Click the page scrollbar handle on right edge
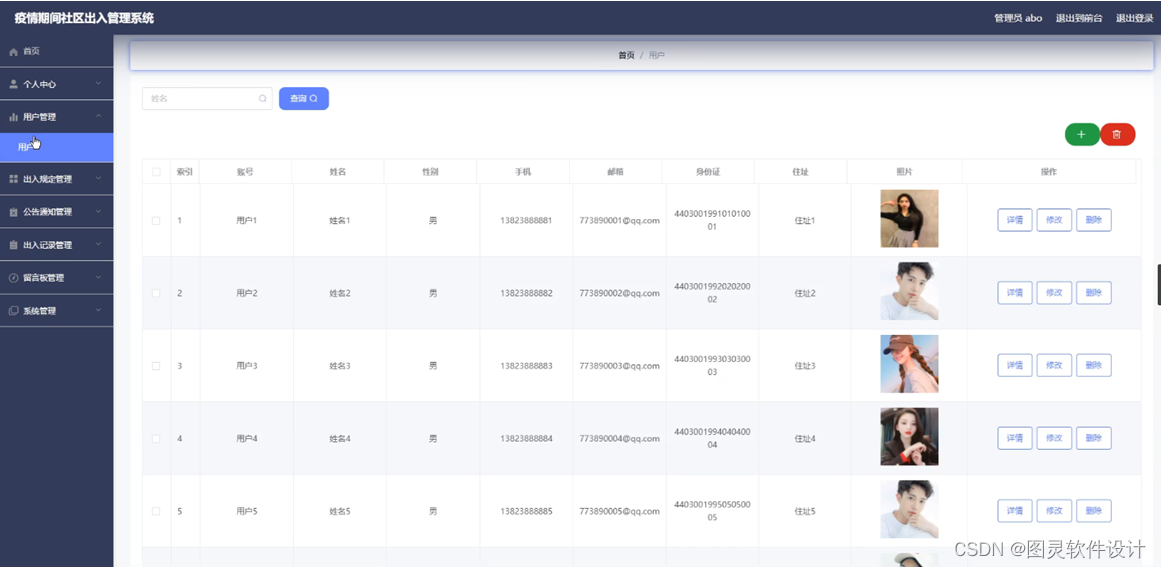The image size is (1161, 568). point(1159,284)
